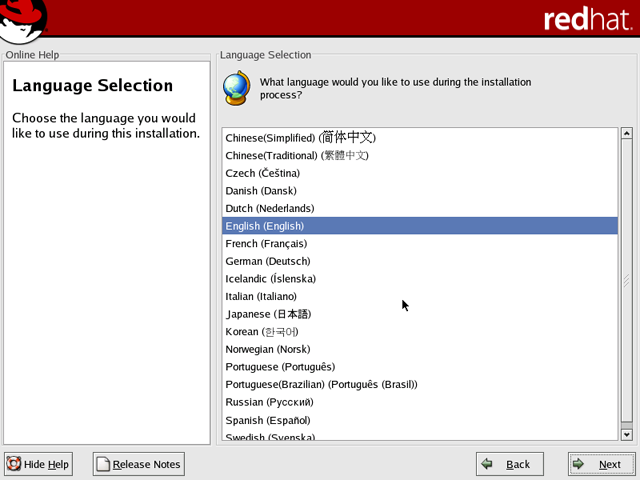Image resolution: width=640 pixels, height=480 pixels.
Task: Select Portuguese(Brazilian) language option
Action: [321, 384]
